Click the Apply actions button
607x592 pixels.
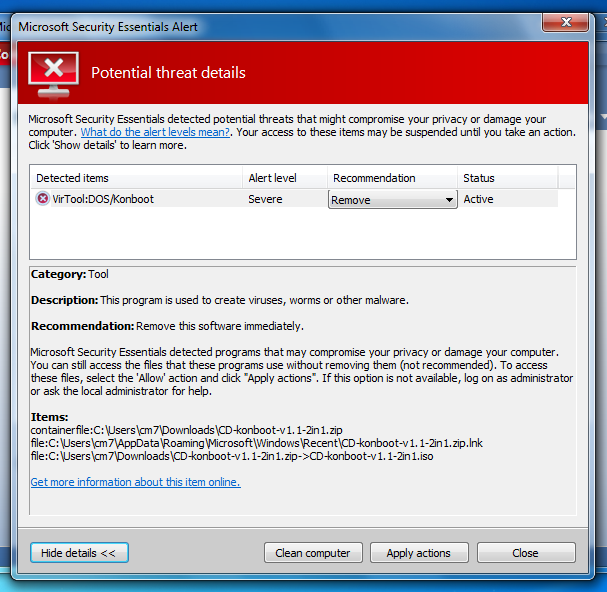[x=419, y=553]
